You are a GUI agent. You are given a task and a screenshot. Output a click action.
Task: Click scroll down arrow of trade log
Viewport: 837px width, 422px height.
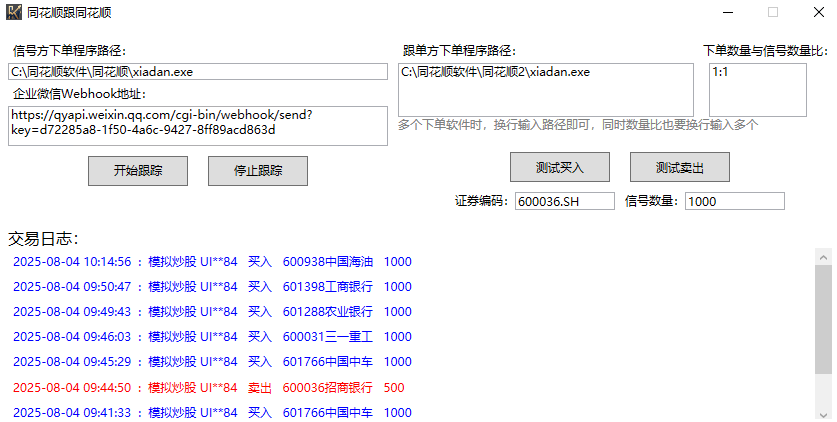pos(823,415)
